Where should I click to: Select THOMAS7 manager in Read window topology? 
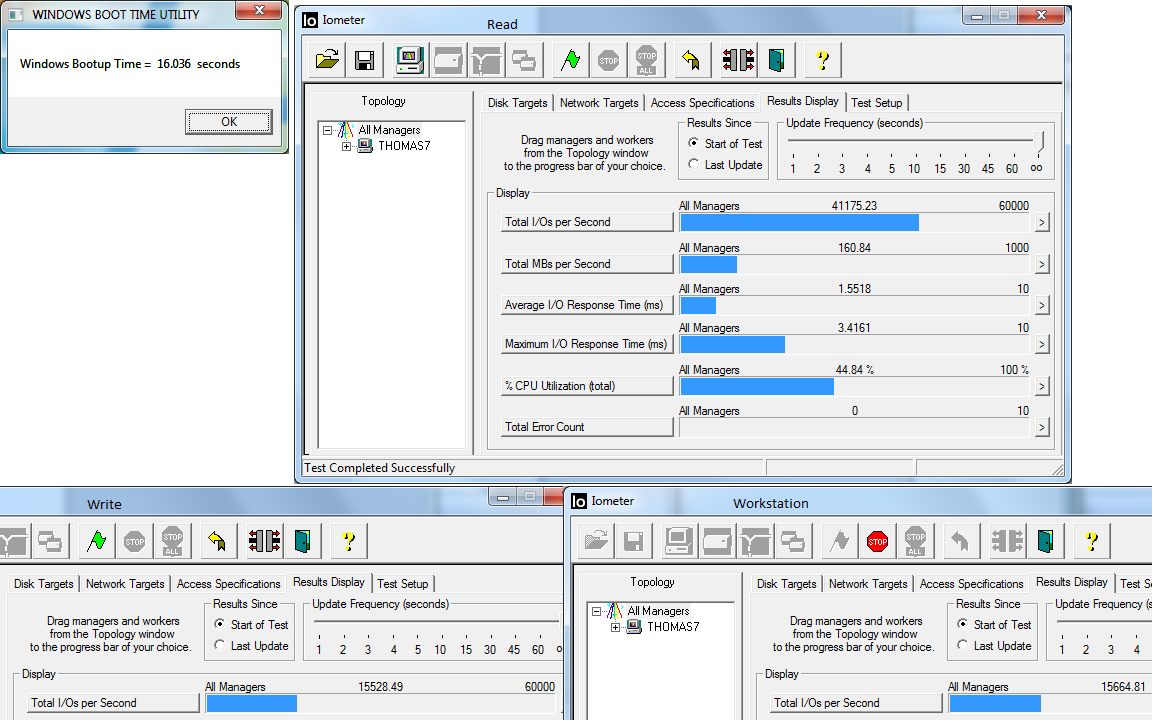coord(404,146)
